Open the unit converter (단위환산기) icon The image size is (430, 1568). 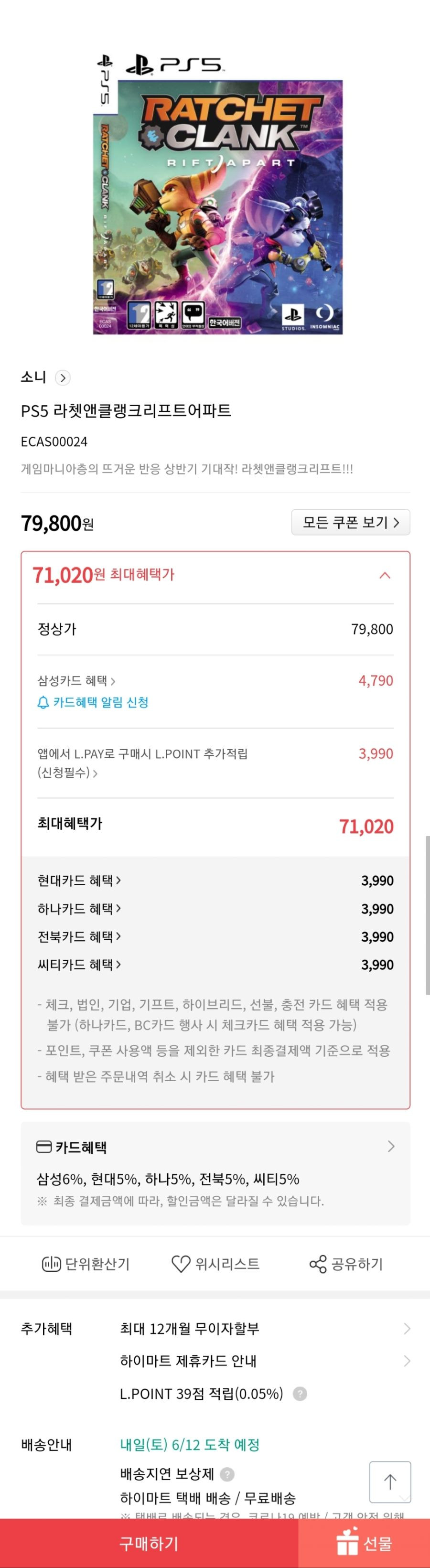[51, 1264]
